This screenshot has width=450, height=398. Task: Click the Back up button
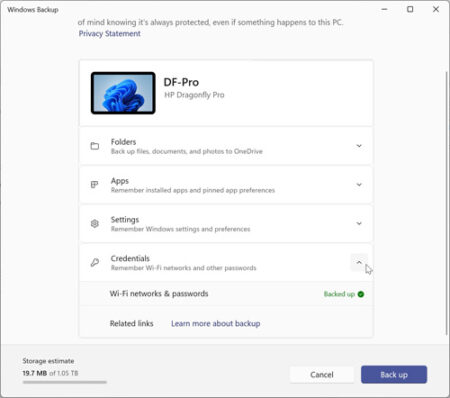pos(394,375)
